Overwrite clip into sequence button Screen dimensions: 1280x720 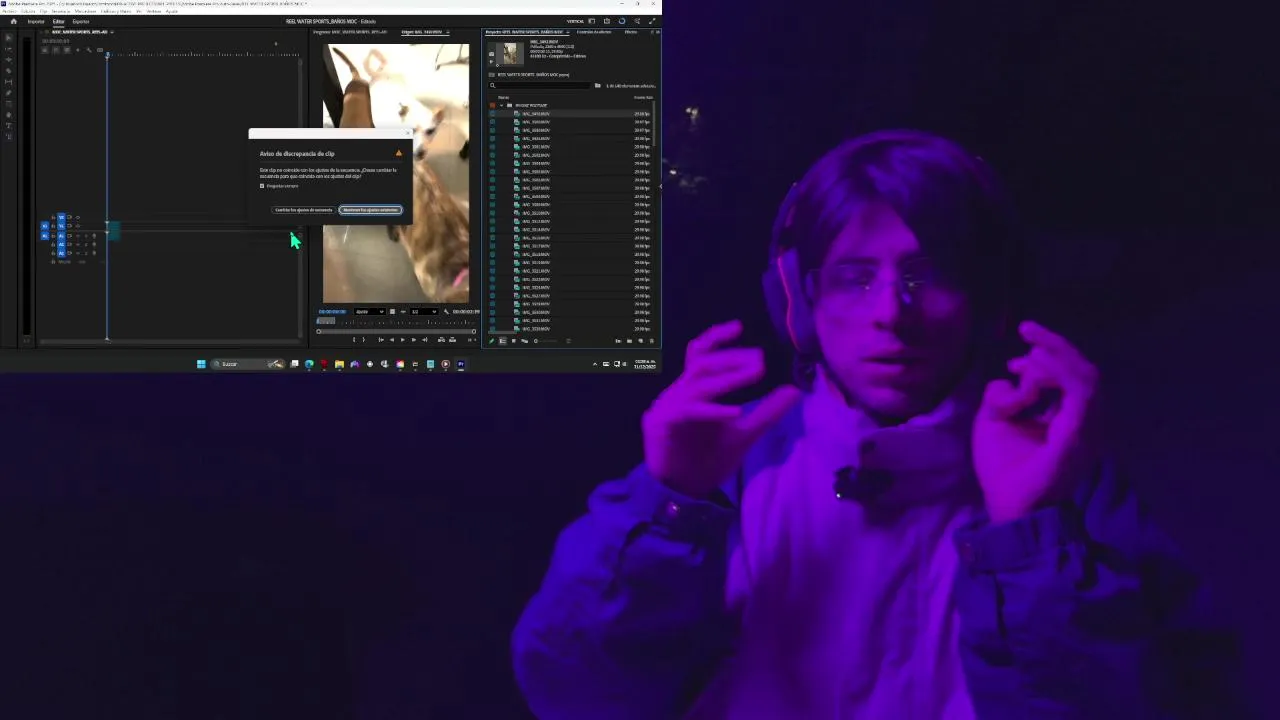tap(453, 340)
